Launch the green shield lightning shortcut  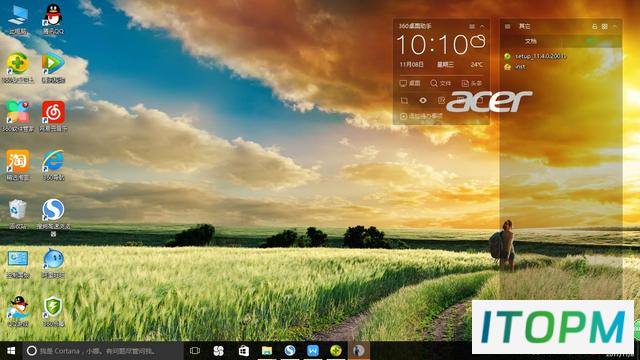coord(53,311)
